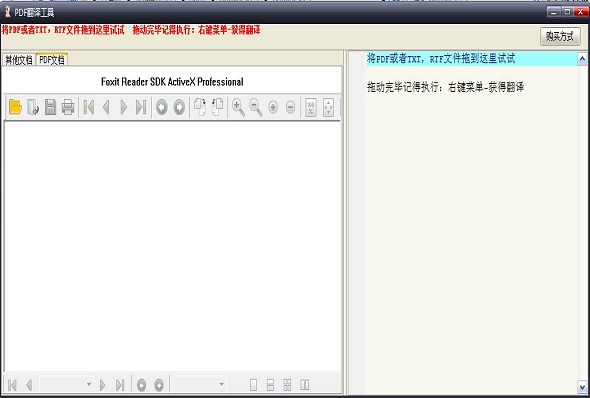Screen dimensions: 590x398
Task: Select facing pages layout icon
Action: click(x=304, y=384)
